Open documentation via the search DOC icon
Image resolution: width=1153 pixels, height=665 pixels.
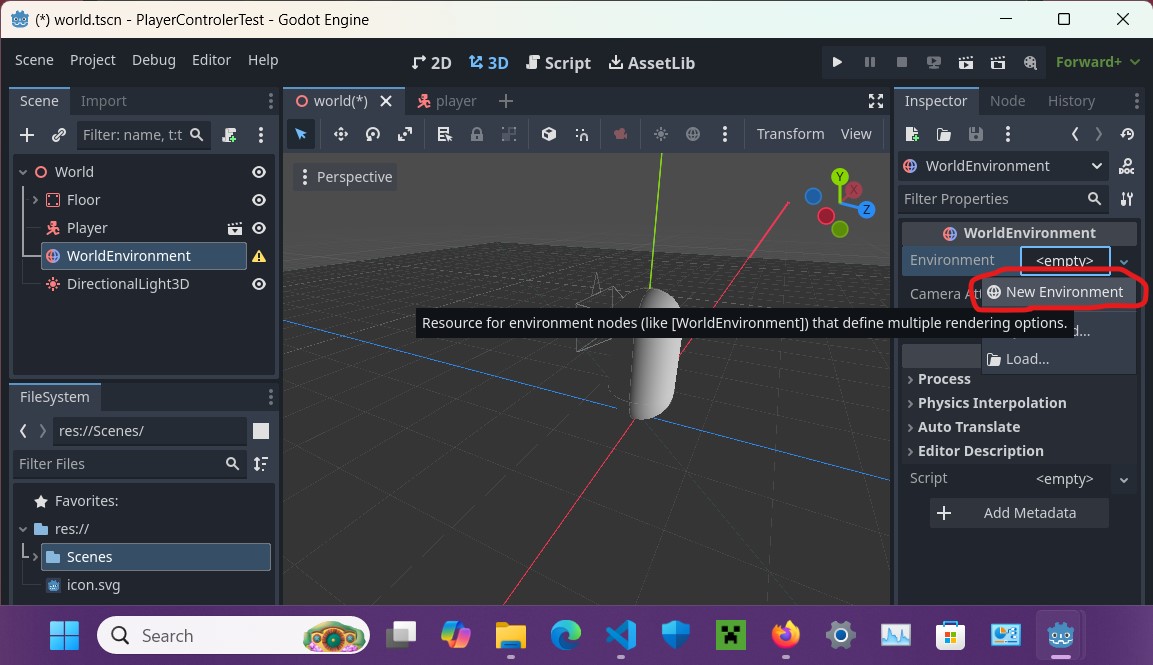coord(1126,166)
